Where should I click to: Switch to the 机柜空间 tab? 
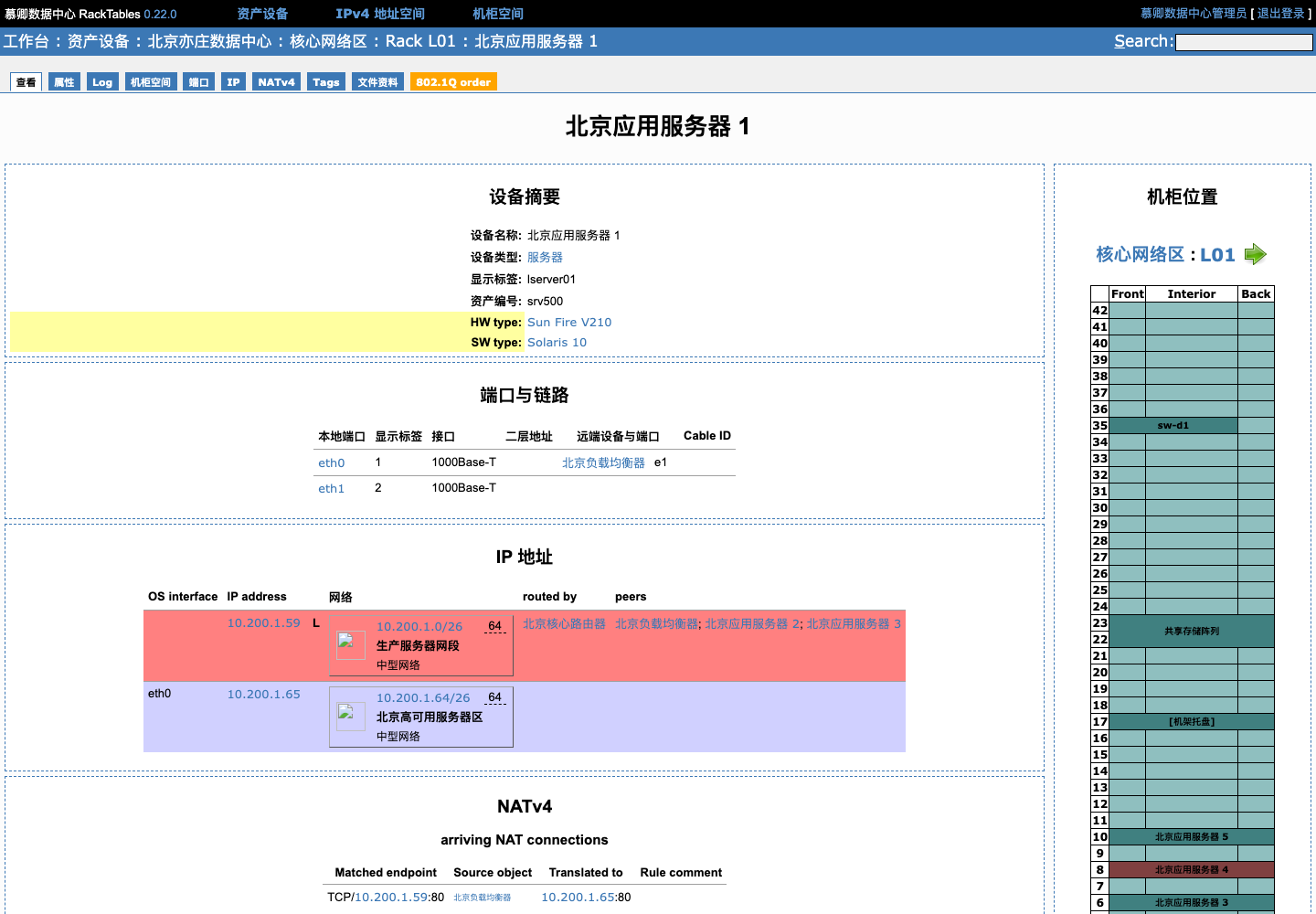pos(151,82)
